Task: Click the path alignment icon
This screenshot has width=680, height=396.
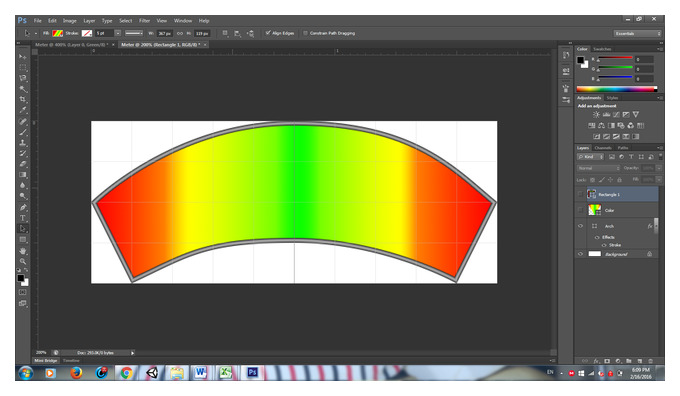Action: point(237,33)
